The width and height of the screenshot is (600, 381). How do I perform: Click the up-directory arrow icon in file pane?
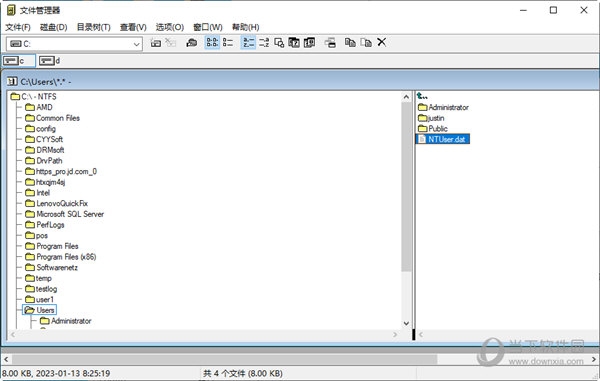click(422, 96)
